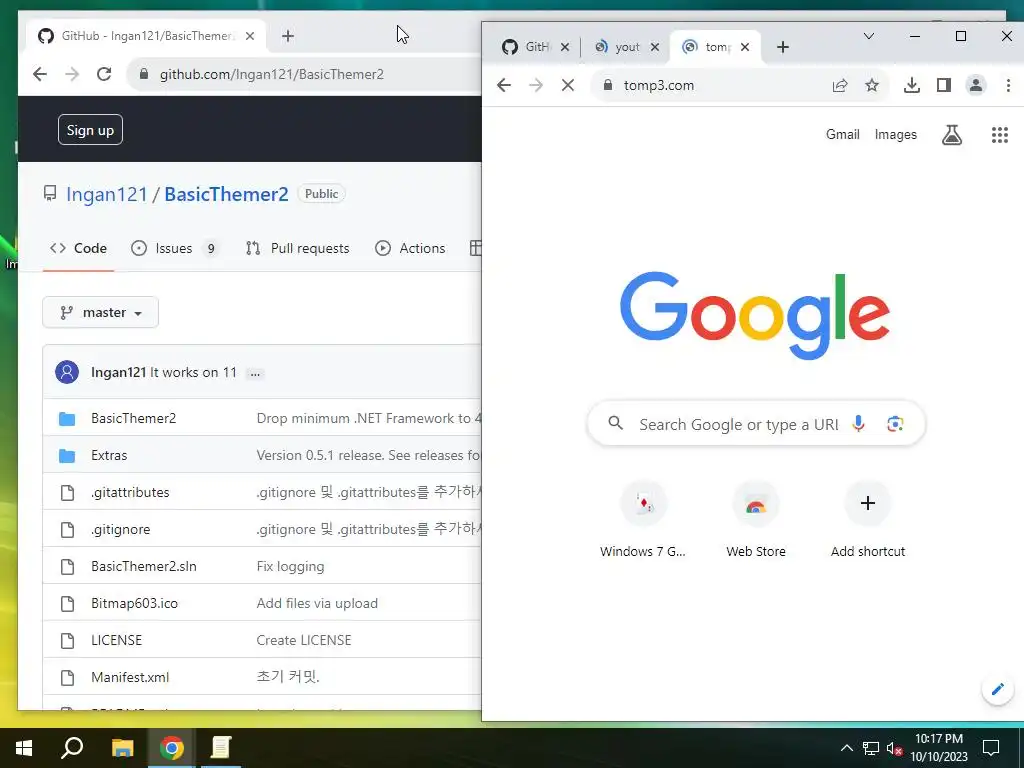Open notepad script icon on taskbar
Image resolution: width=1024 pixels, height=768 pixels.
tap(221, 748)
